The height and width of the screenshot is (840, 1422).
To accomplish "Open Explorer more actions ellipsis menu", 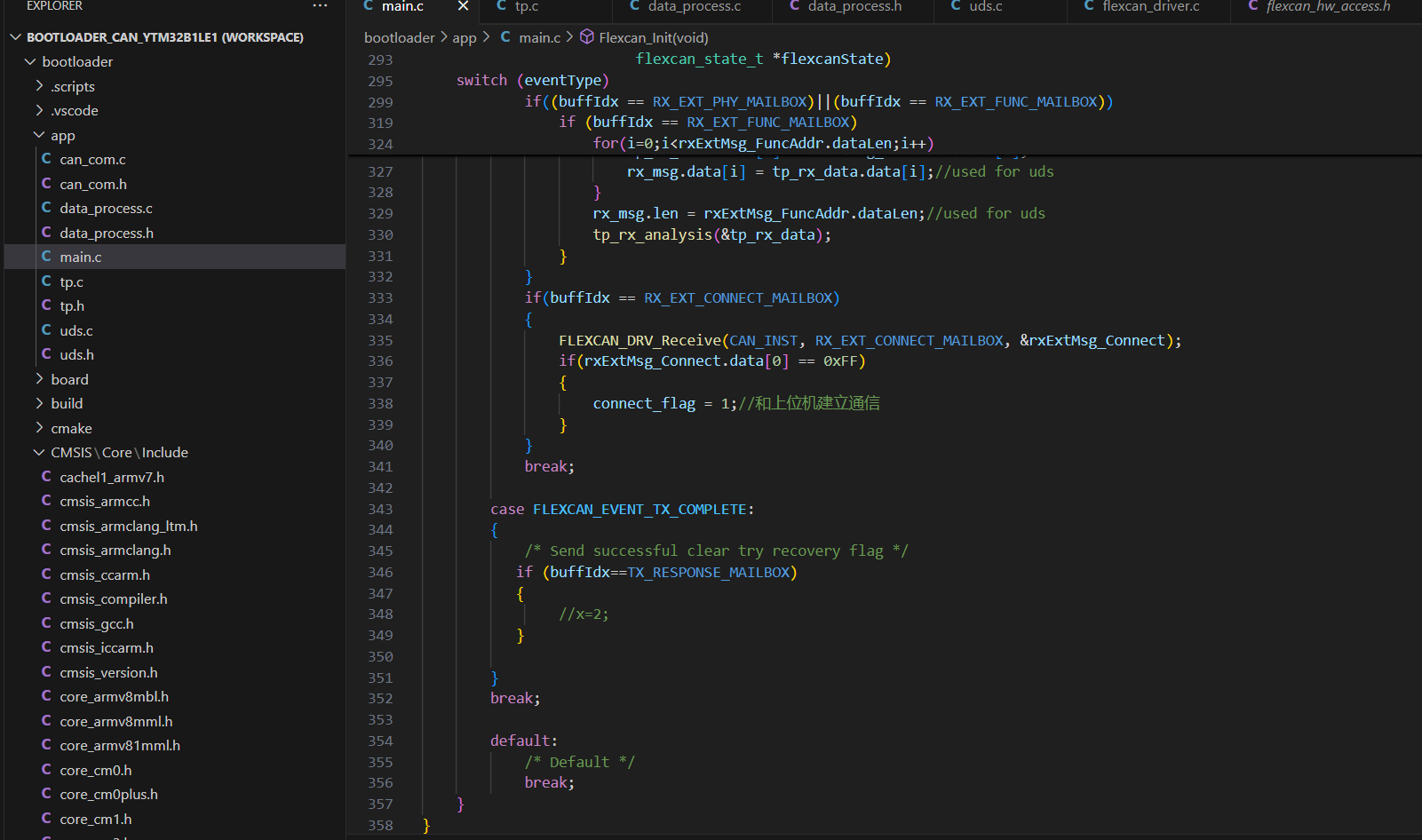I will coord(320,6).
